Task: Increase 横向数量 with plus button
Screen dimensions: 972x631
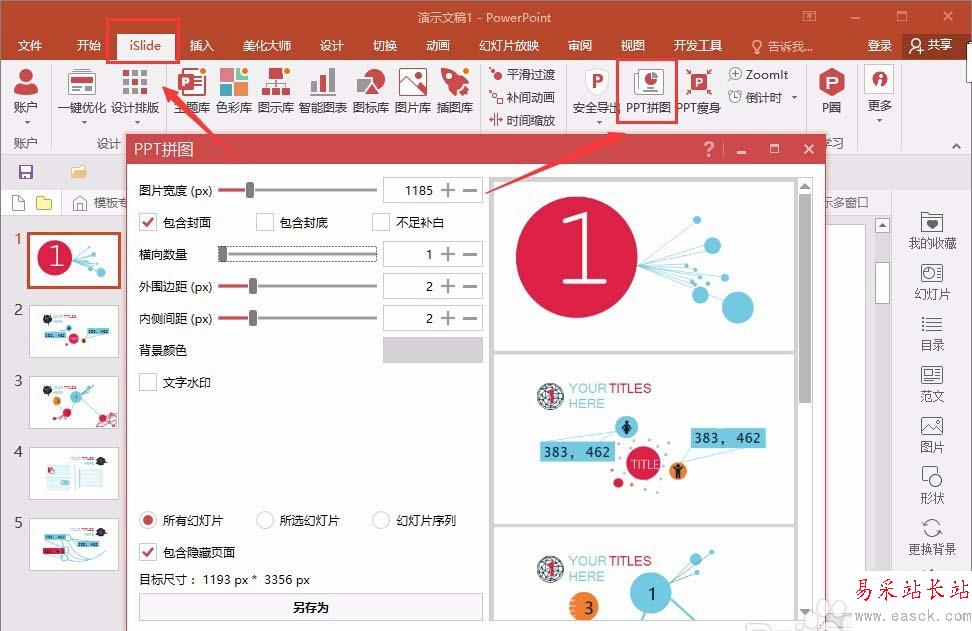Action: coord(448,254)
